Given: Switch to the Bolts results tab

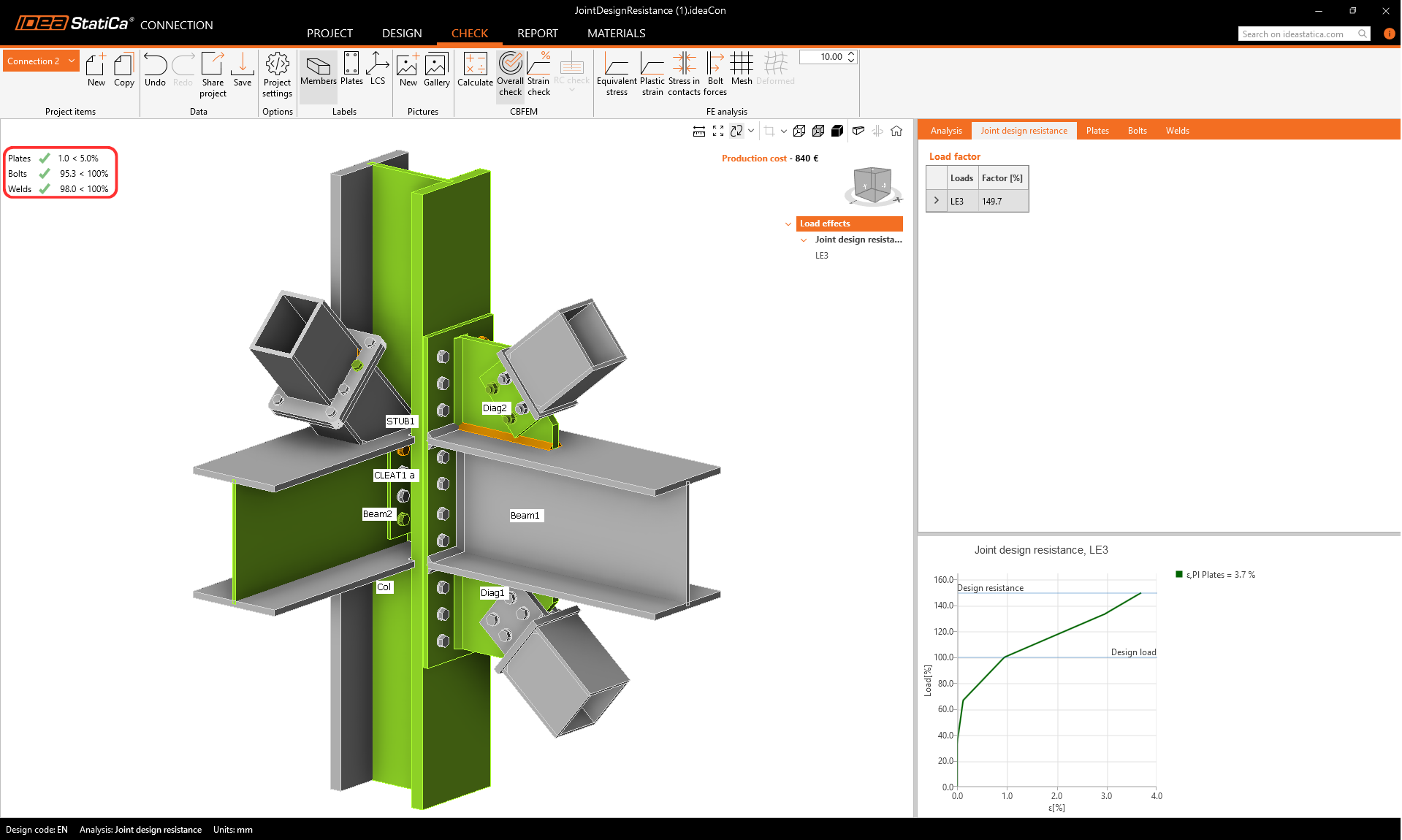Looking at the screenshot, I should tap(1138, 131).
